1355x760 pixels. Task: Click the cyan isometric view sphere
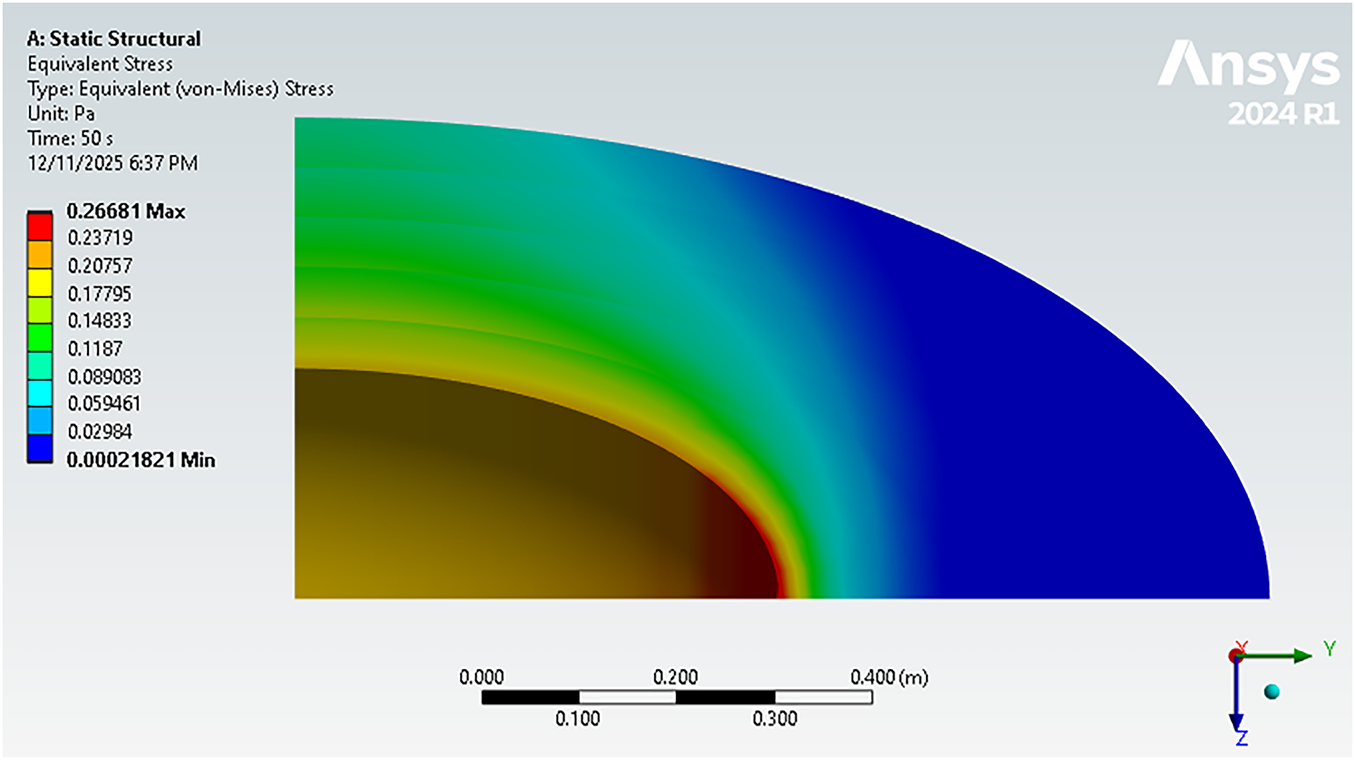pyautogui.click(x=1271, y=691)
